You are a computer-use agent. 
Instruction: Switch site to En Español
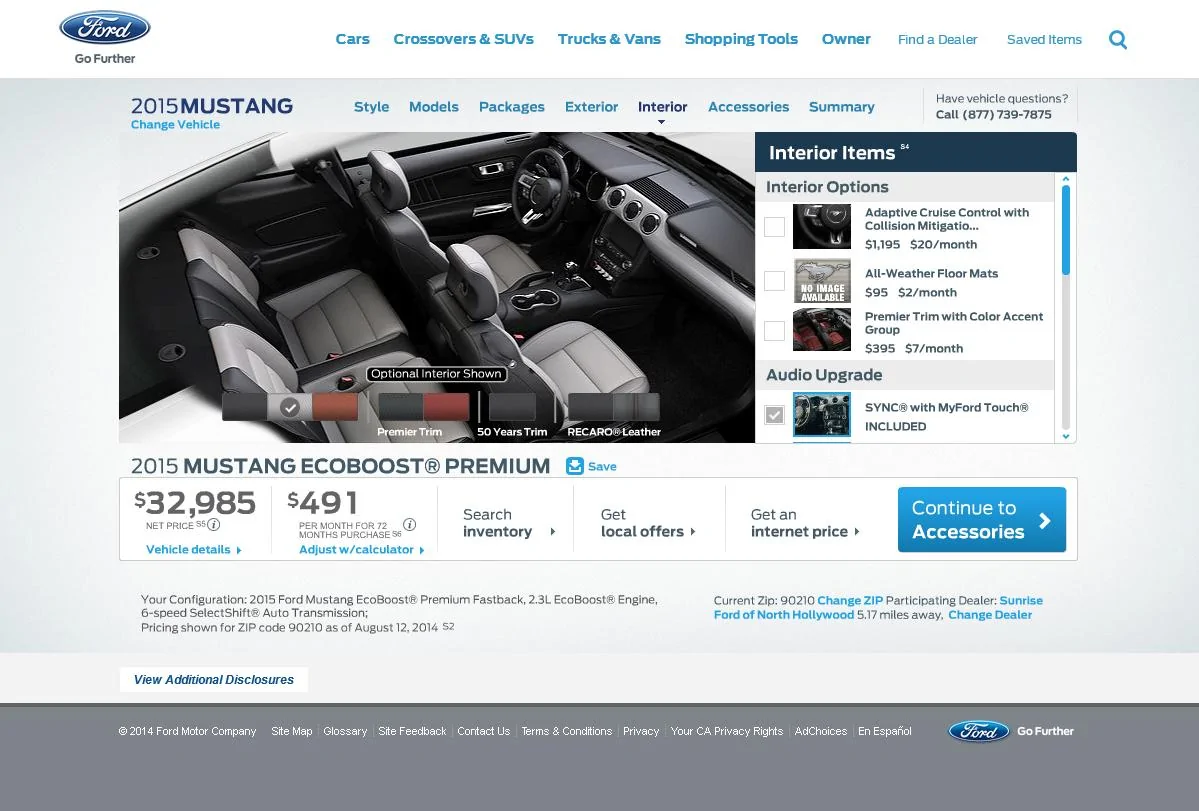click(885, 732)
